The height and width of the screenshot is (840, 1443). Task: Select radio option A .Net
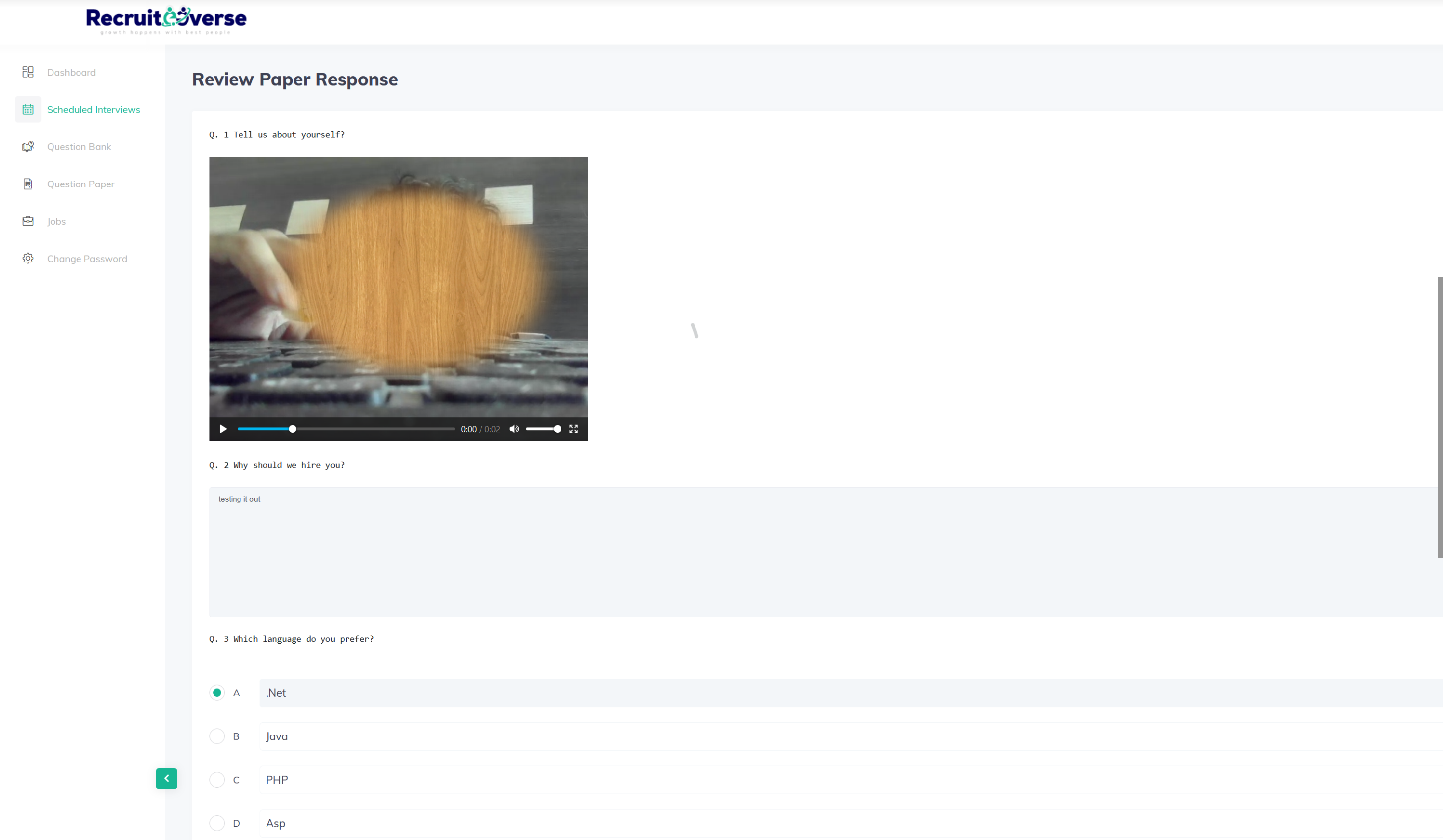click(x=217, y=692)
